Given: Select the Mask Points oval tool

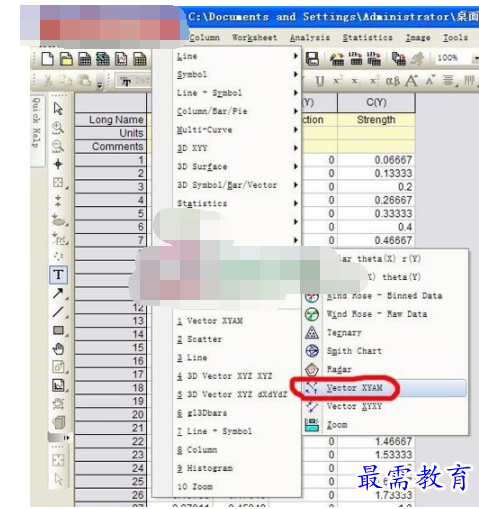Looking at the screenshot, I should (59, 220).
